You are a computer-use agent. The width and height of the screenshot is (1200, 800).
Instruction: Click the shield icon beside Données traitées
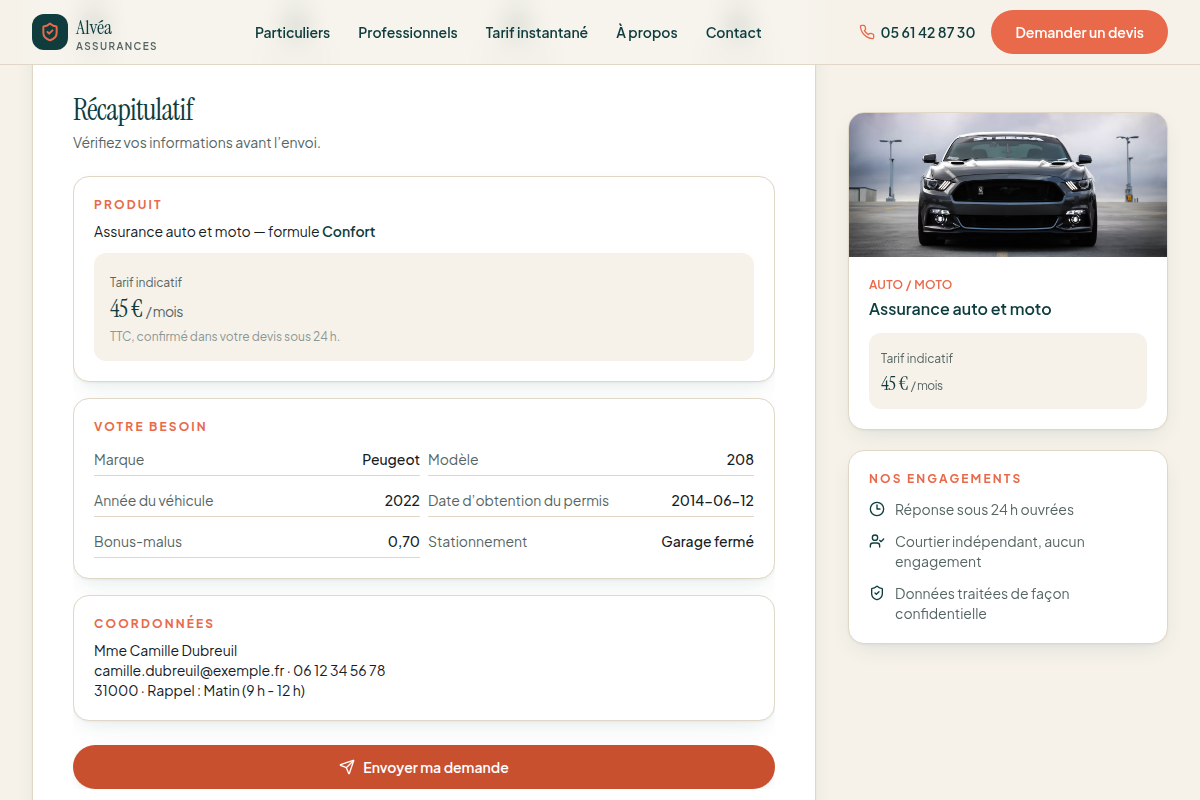(877, 594)
